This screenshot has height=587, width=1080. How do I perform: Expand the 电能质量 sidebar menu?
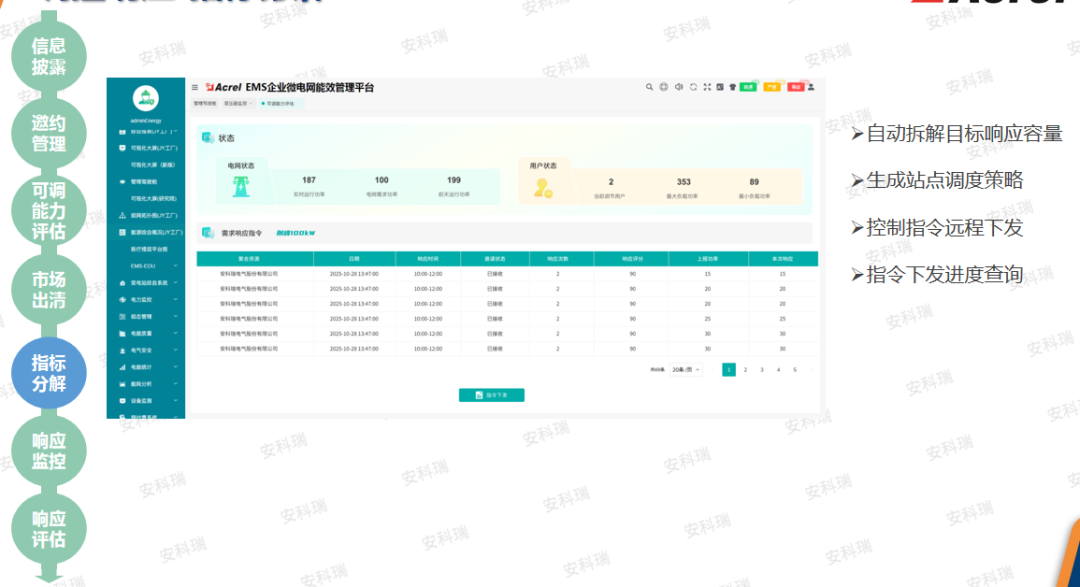point(146,333)
